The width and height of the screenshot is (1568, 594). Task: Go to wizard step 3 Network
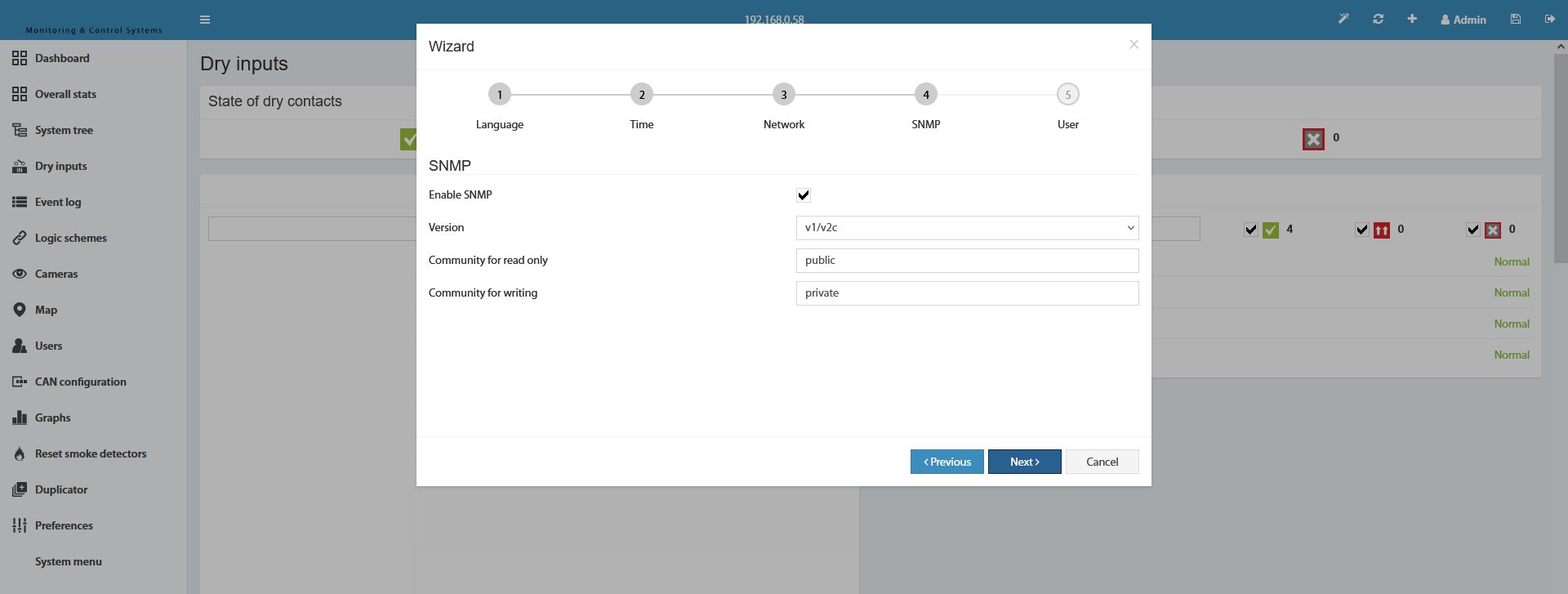[784, 95]
